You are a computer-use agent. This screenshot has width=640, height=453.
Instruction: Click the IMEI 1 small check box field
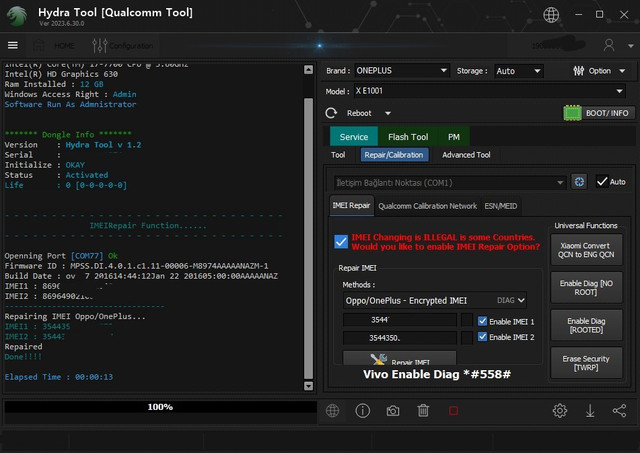[x=467, y=320]
